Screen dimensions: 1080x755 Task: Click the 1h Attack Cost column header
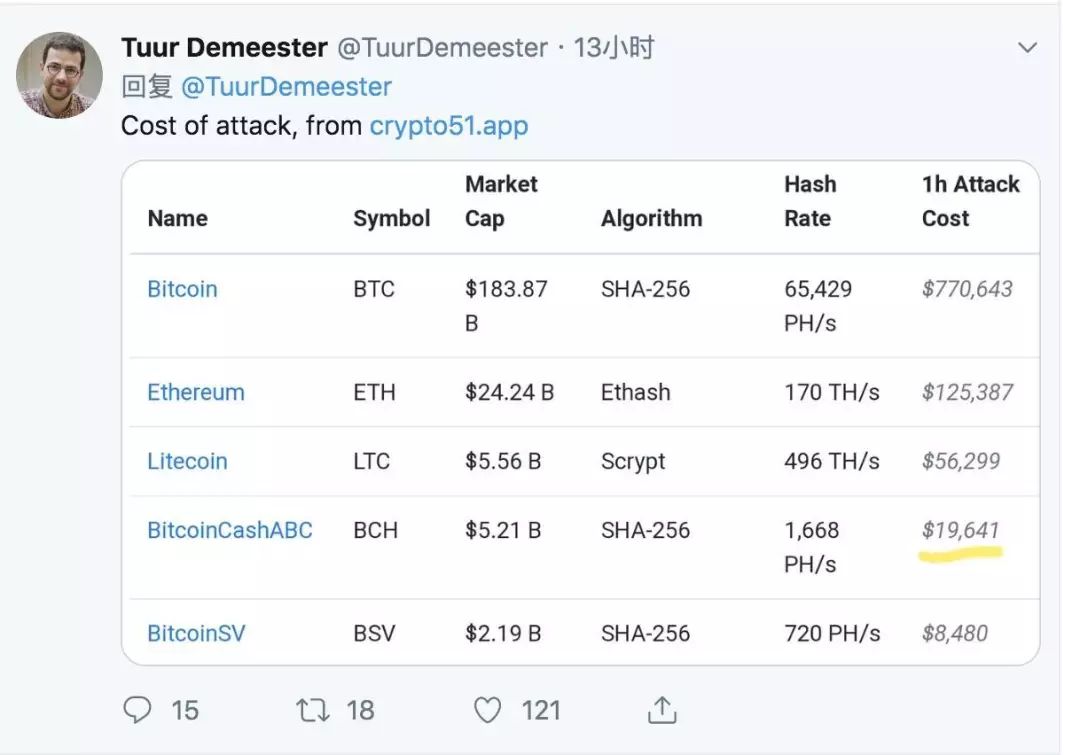click(970, 201)
